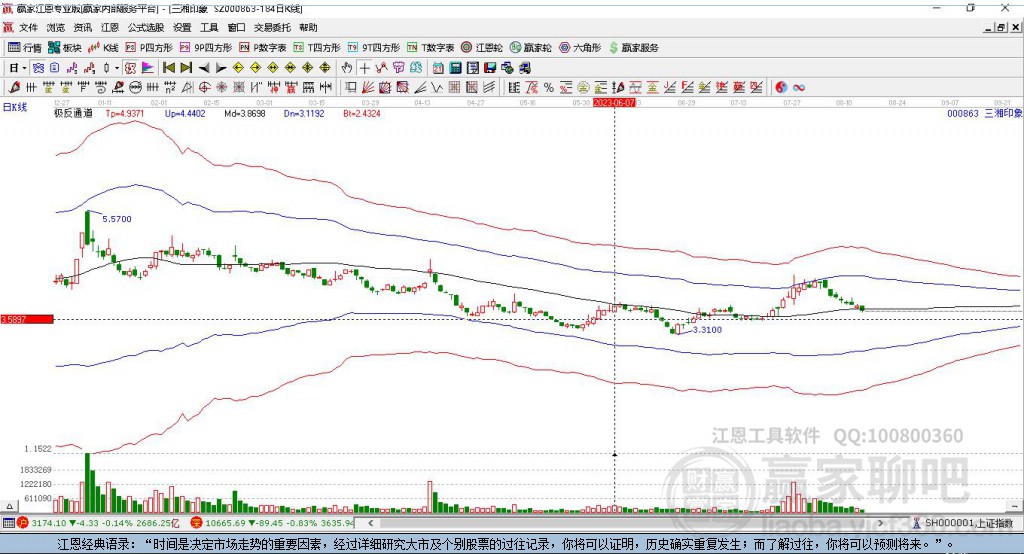Open the P数字表 tool
Viewport: 1024px width, 554px height.
(263, 48)
